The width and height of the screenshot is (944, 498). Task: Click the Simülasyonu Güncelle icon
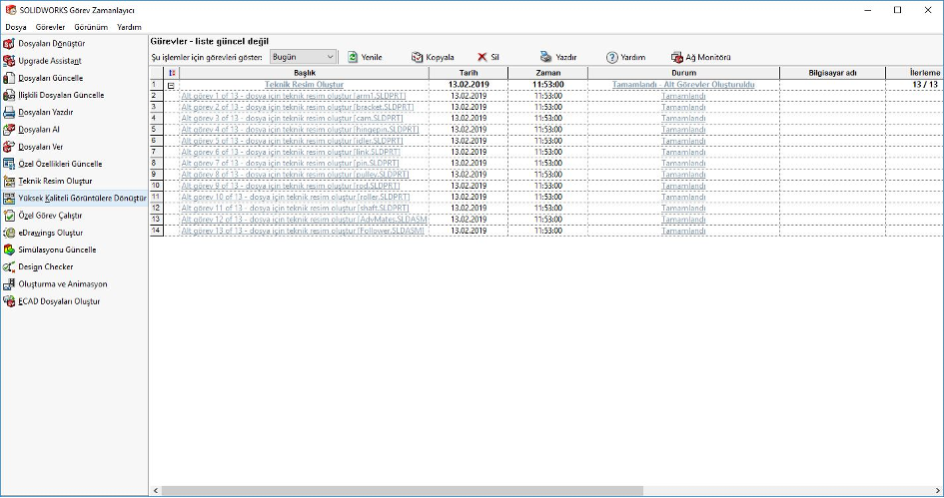9,249
